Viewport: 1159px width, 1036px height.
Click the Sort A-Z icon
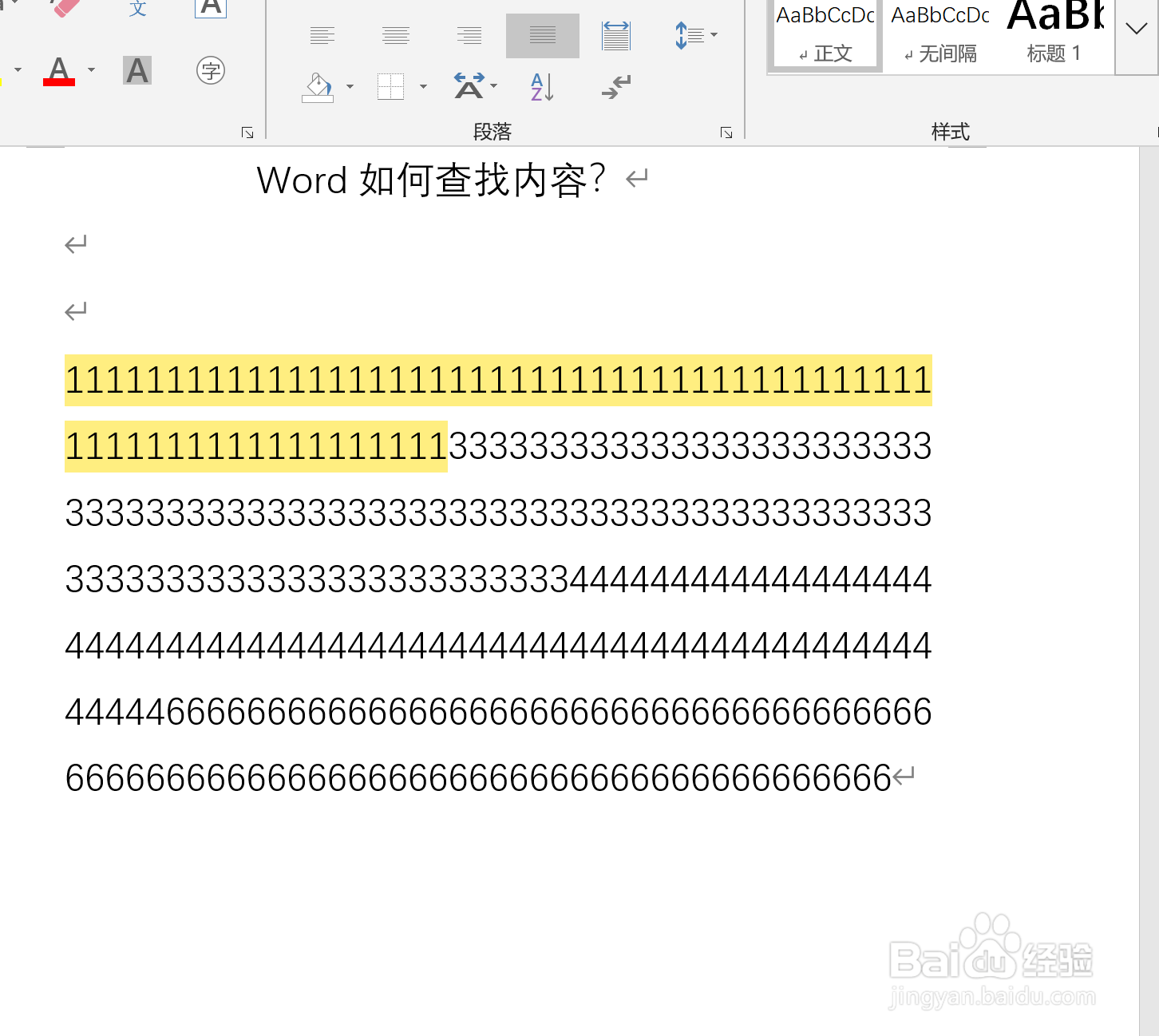coord(543,86)
